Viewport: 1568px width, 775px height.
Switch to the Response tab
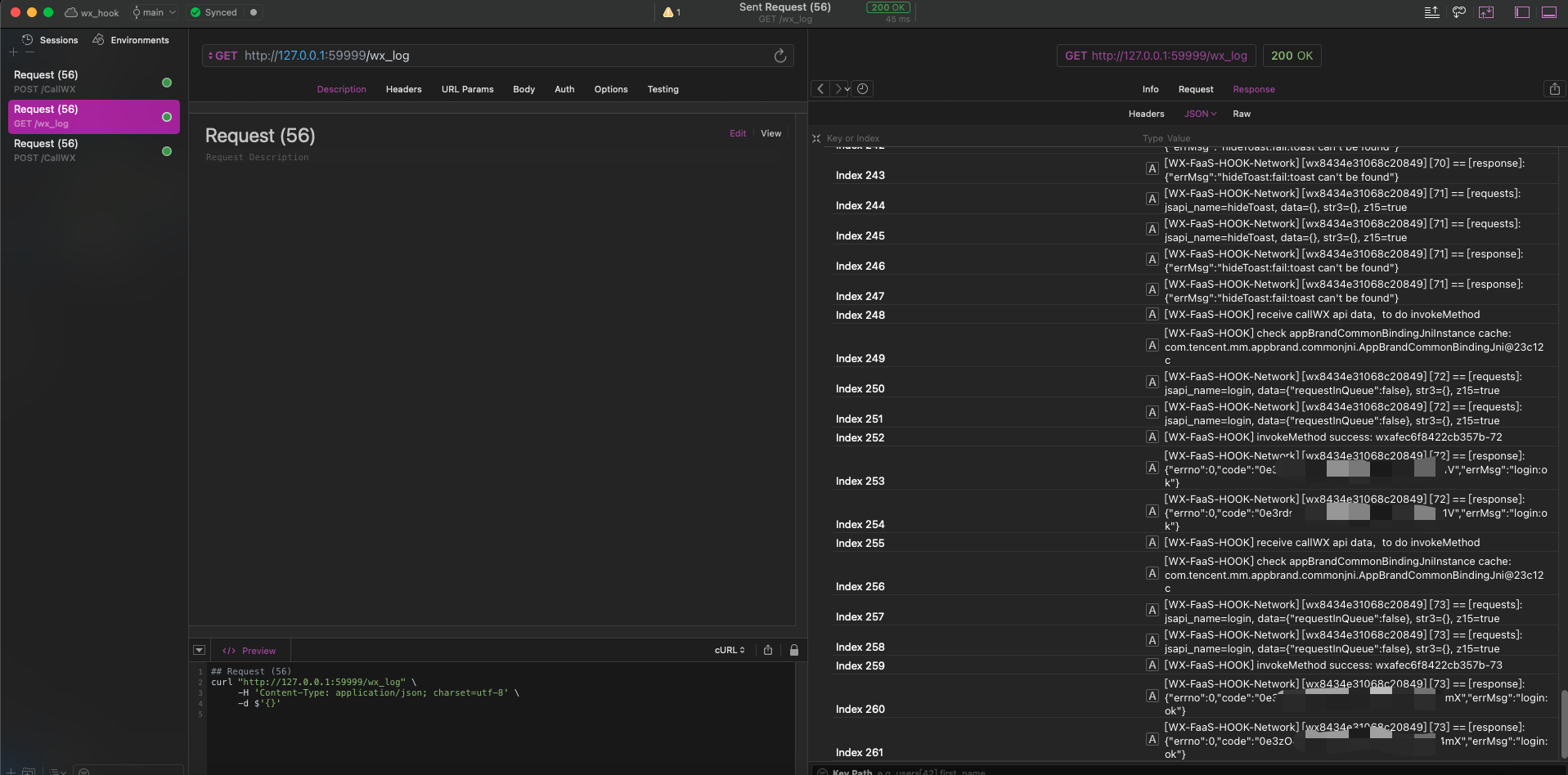(1254, 89)
